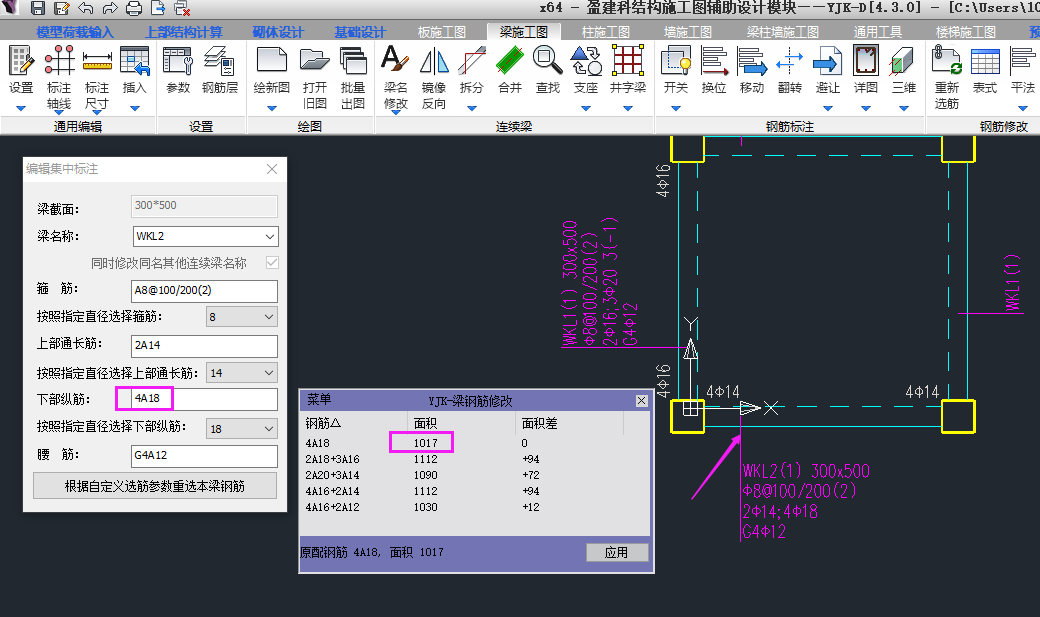Expand the arrow under 开关 button
1040x617 pixels.
[x=676, y=108]
